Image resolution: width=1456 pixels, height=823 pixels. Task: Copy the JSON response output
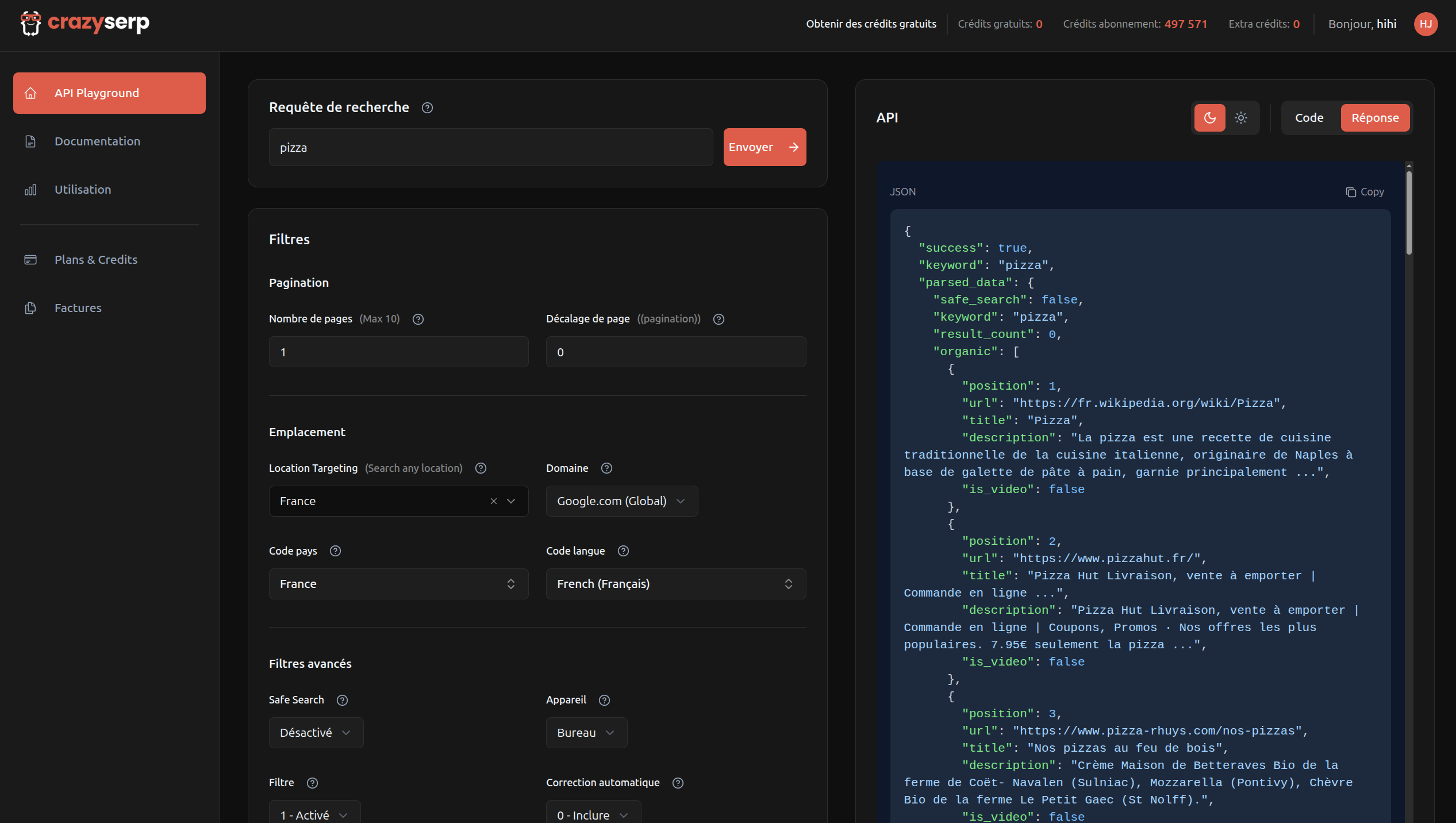pyautogui.click(x=1365, y=191)
